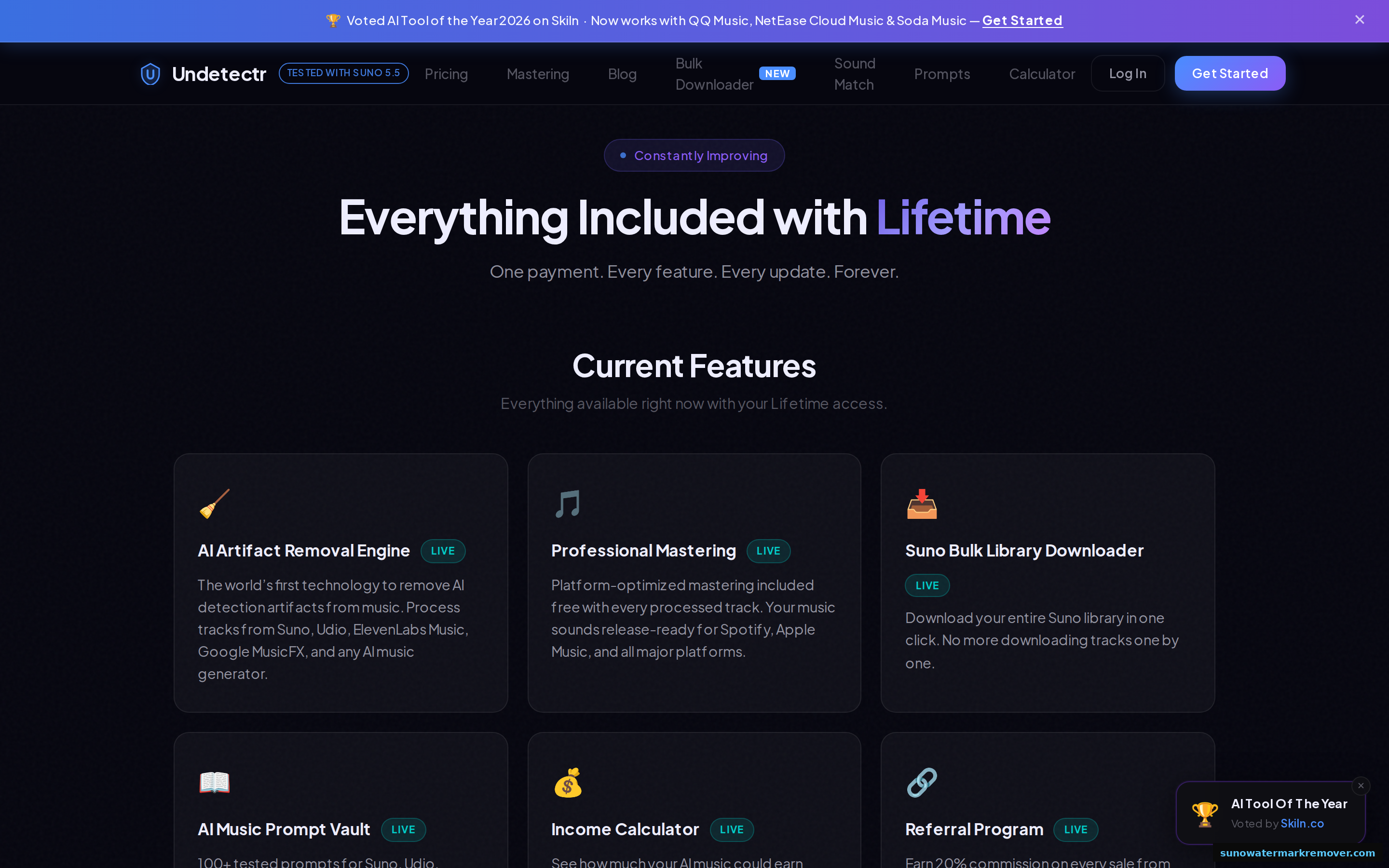Click the Professional Mastering title

[643, 551]
